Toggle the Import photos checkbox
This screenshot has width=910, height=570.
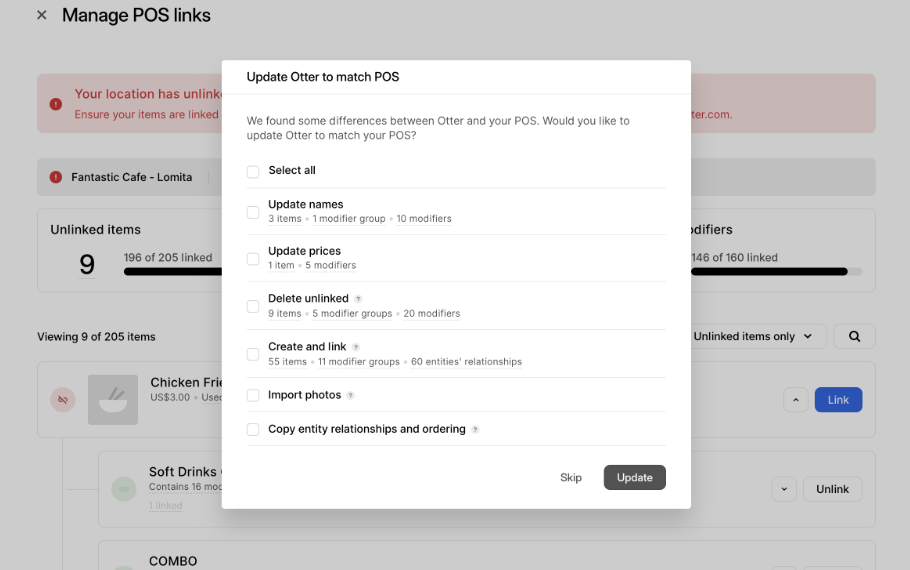pos(253,395)
